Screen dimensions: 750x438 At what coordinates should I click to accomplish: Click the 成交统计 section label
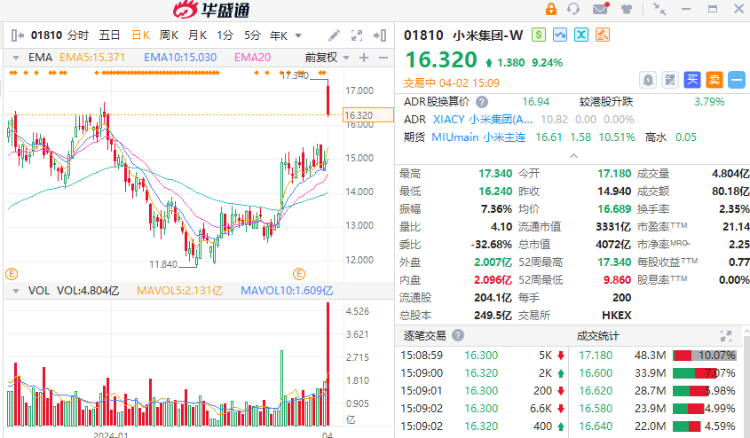coord(598,336)
